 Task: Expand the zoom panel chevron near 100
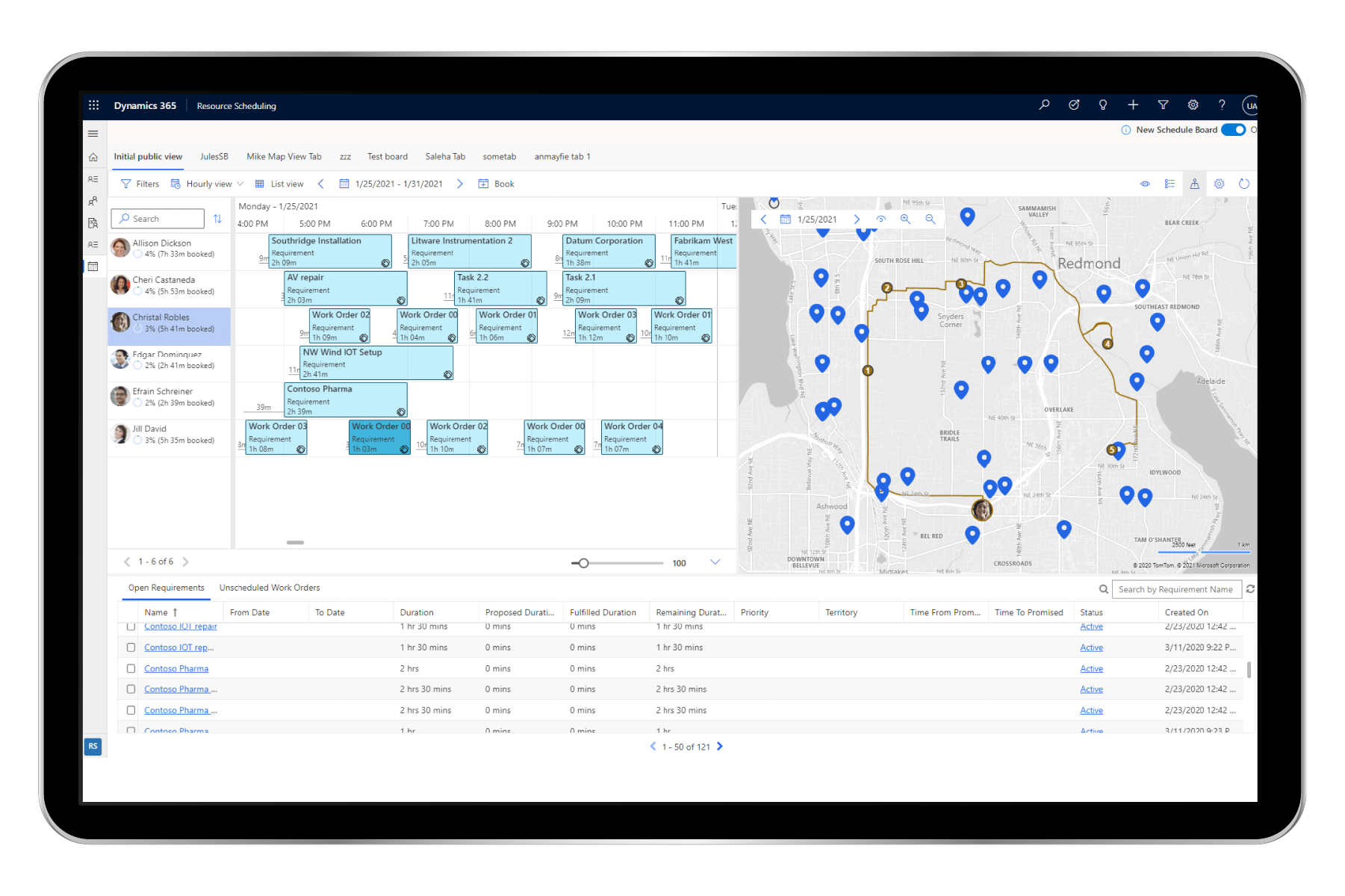click(x=715, y=562)
